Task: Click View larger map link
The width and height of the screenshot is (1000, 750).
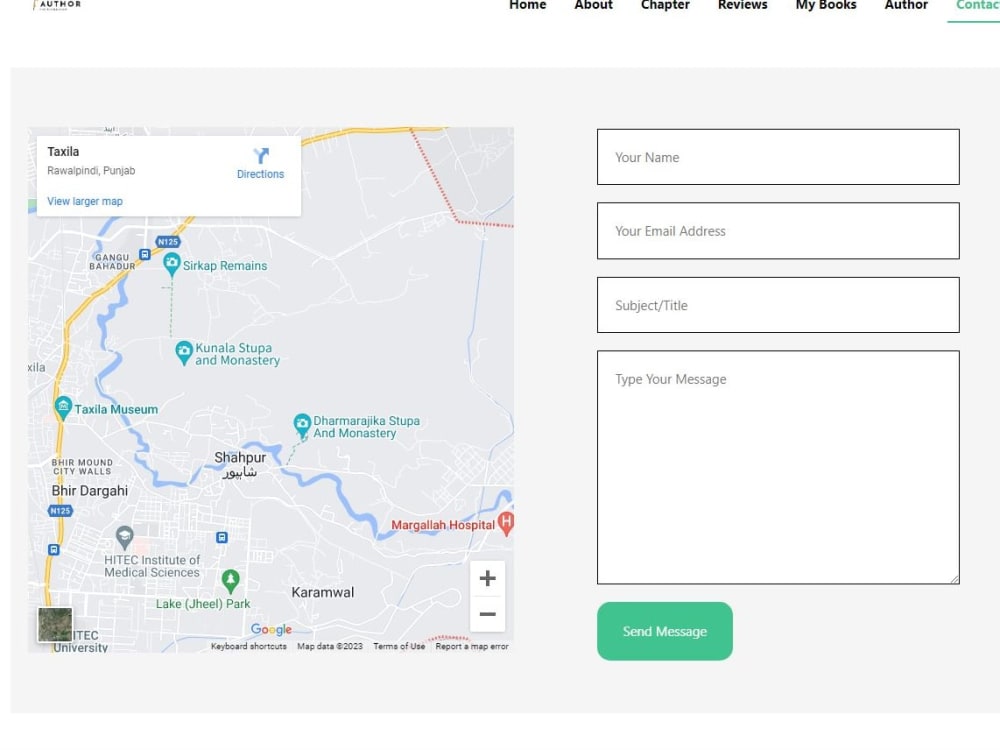Action: point(85,201)
